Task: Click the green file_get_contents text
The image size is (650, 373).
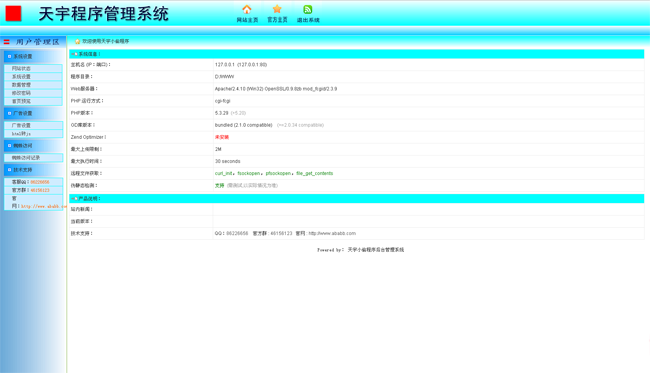Action: tap(315, 173)
